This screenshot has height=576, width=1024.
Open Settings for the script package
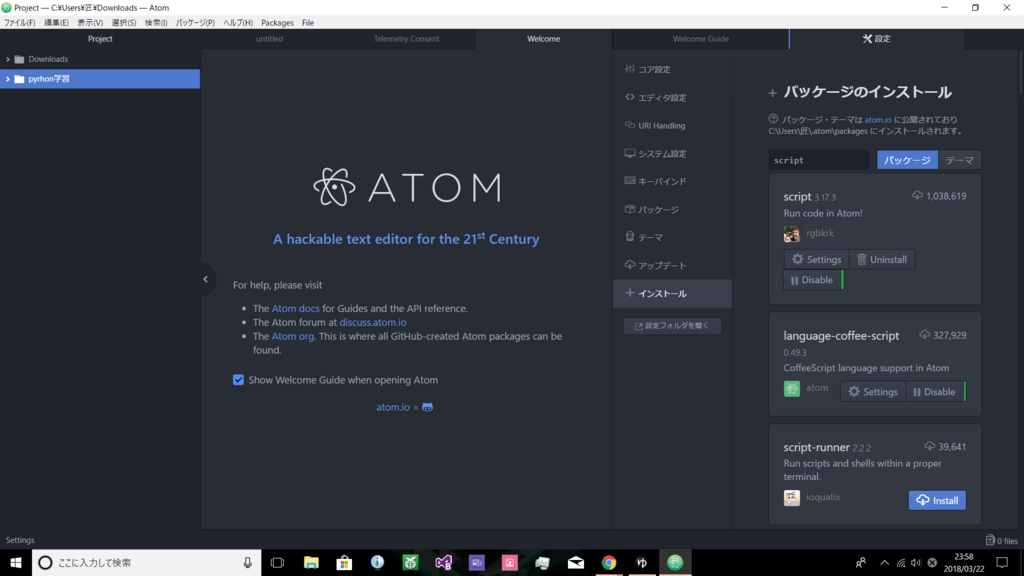[816, 259]
